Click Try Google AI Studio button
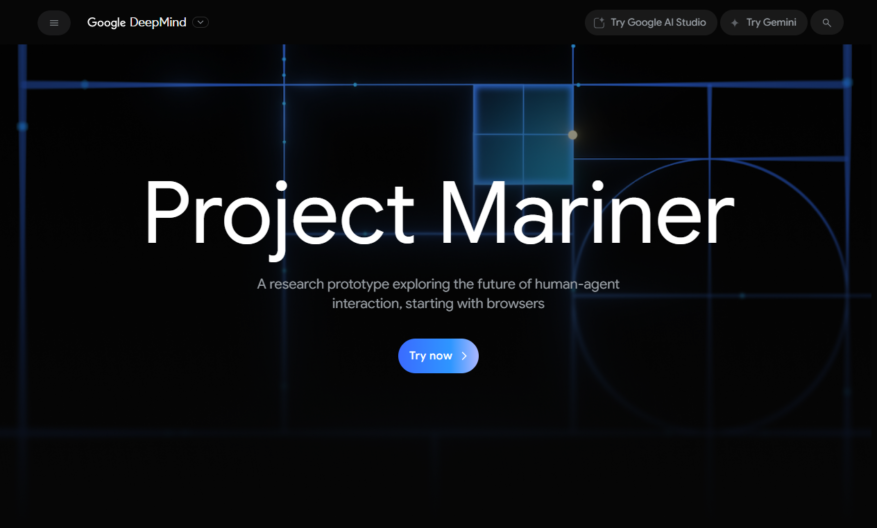This screenshot has width=877, height=528. [650, 23]
